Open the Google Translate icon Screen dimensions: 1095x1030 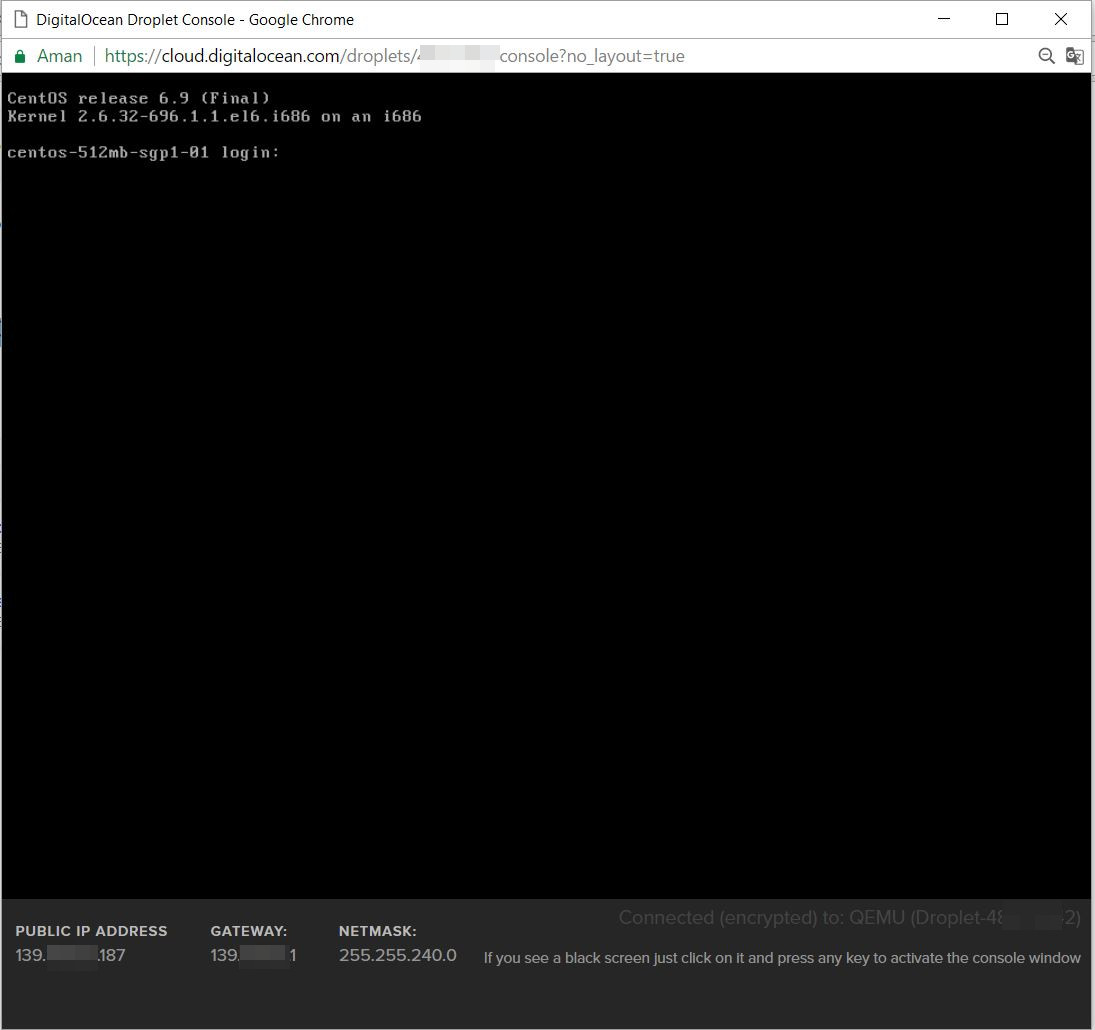click(x=1074, y=56)
